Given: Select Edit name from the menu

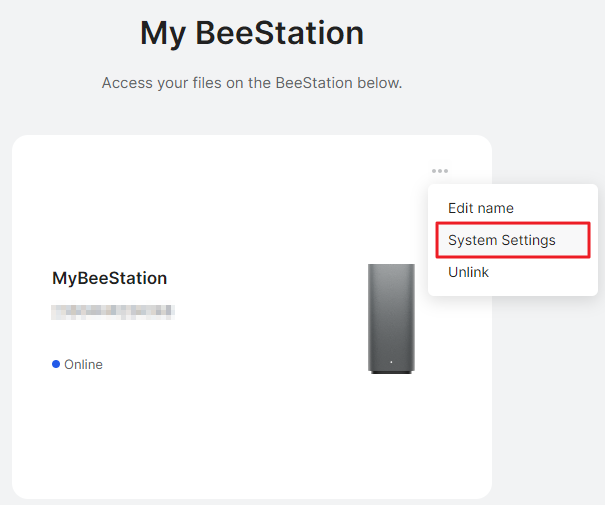Looking at the screenshot, I should [x=481, y=208].
